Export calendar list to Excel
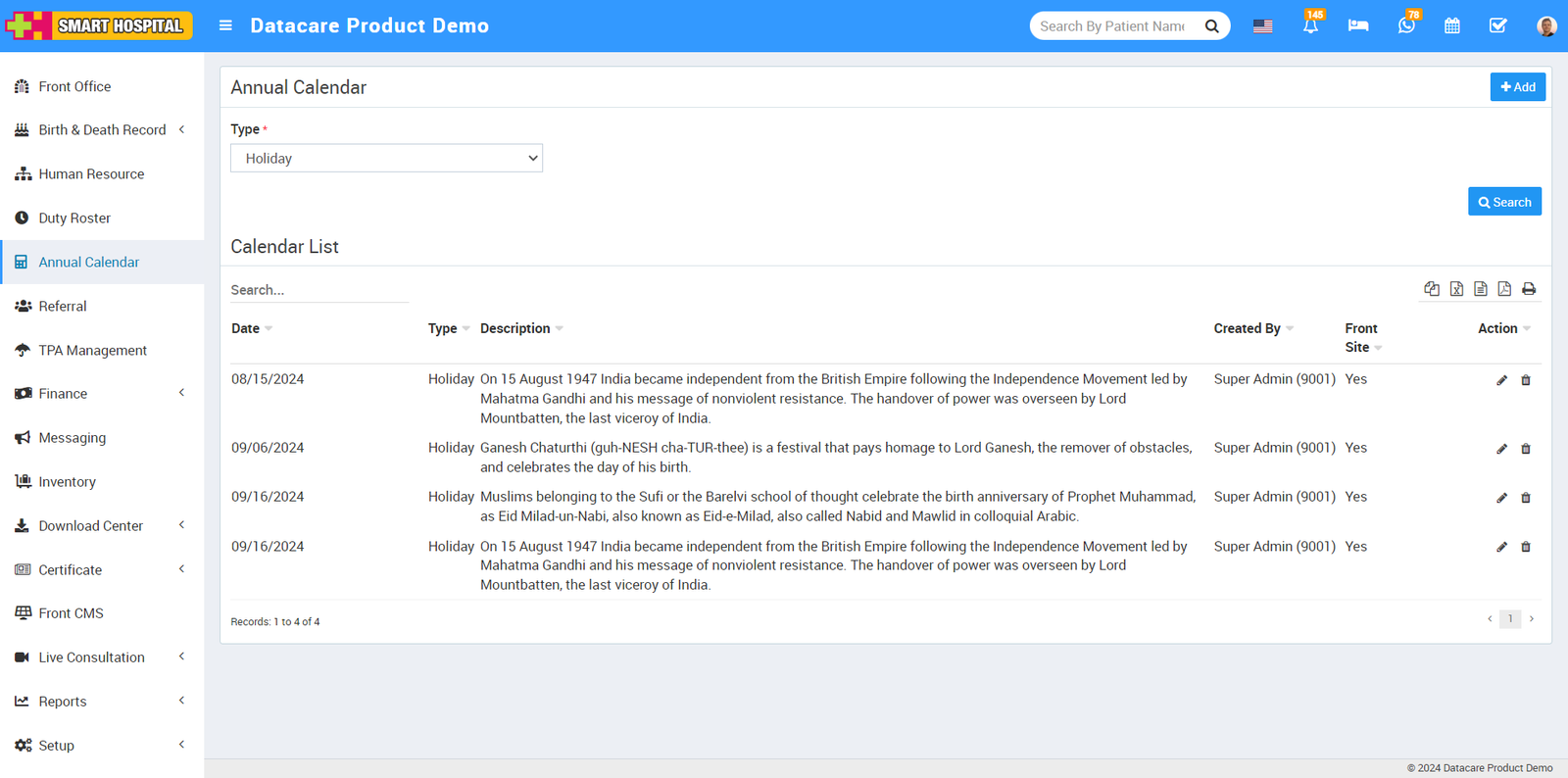The width and height of the screenshot is (1568, 778). point(1456,289)
